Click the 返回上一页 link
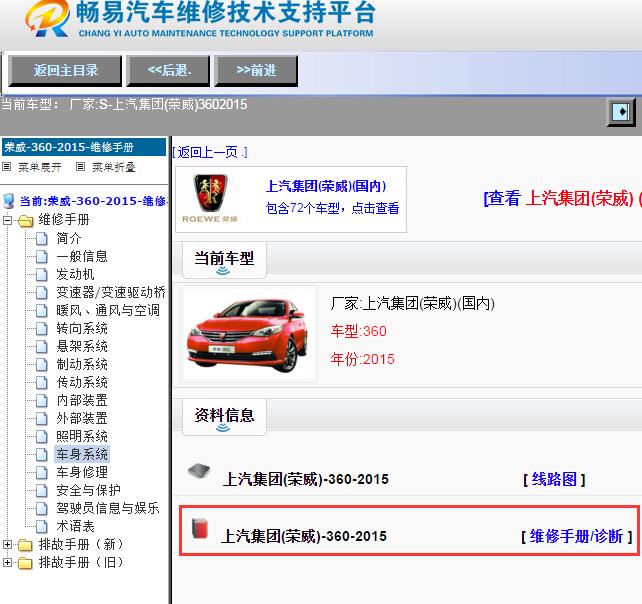 [x=210, y=152]
